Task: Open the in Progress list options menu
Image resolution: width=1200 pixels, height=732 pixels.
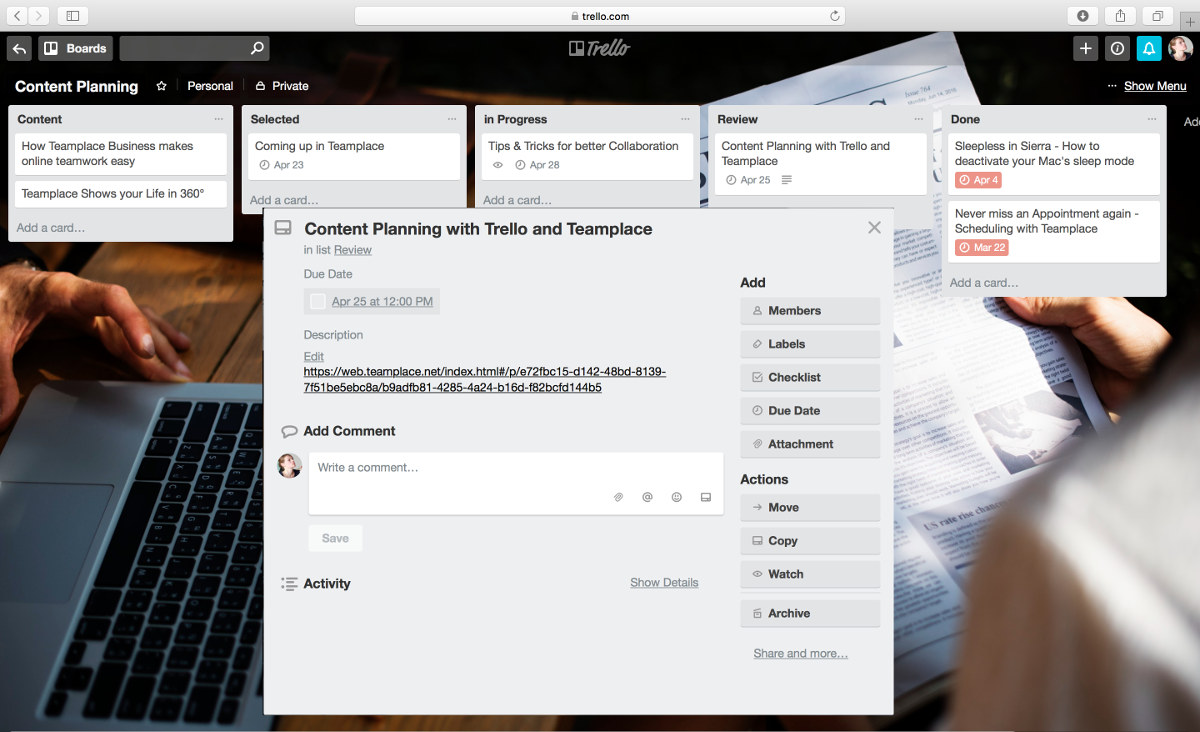Action: coord(686,119)
